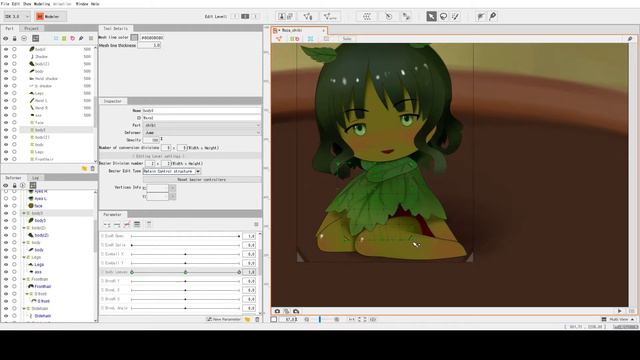Click the Parameter panel menu icon at right
Screen dimensions: 640x360
pyautogui.click(x=256, y=224)
